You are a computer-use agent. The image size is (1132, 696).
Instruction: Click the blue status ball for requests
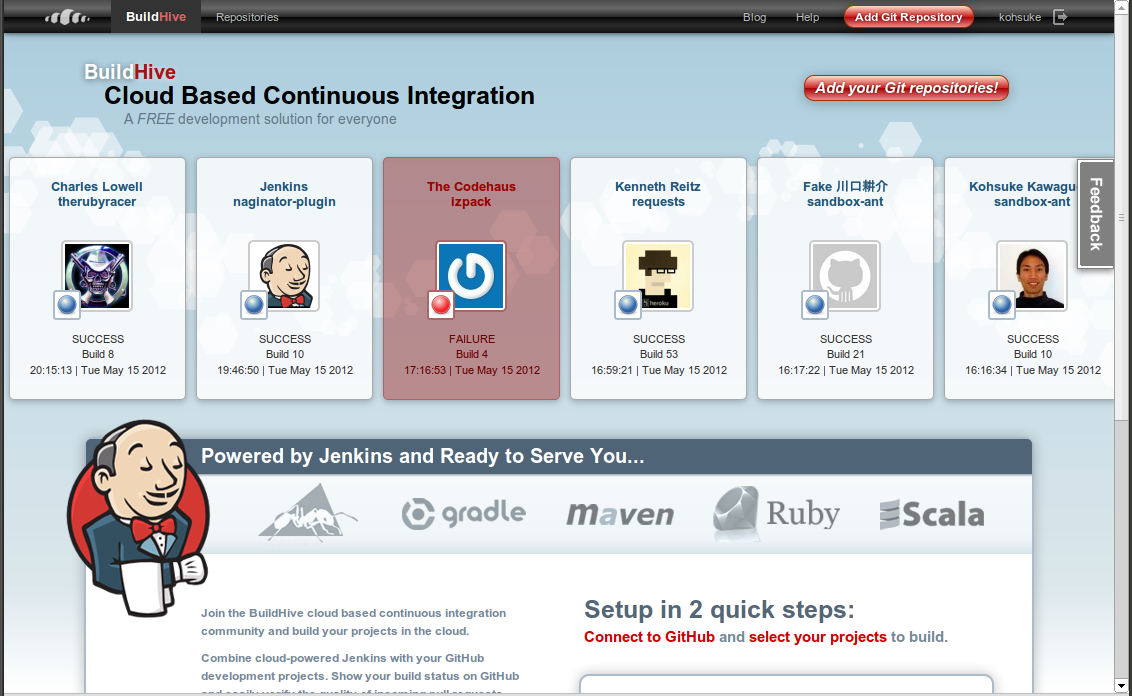click(x=628, y=305)
